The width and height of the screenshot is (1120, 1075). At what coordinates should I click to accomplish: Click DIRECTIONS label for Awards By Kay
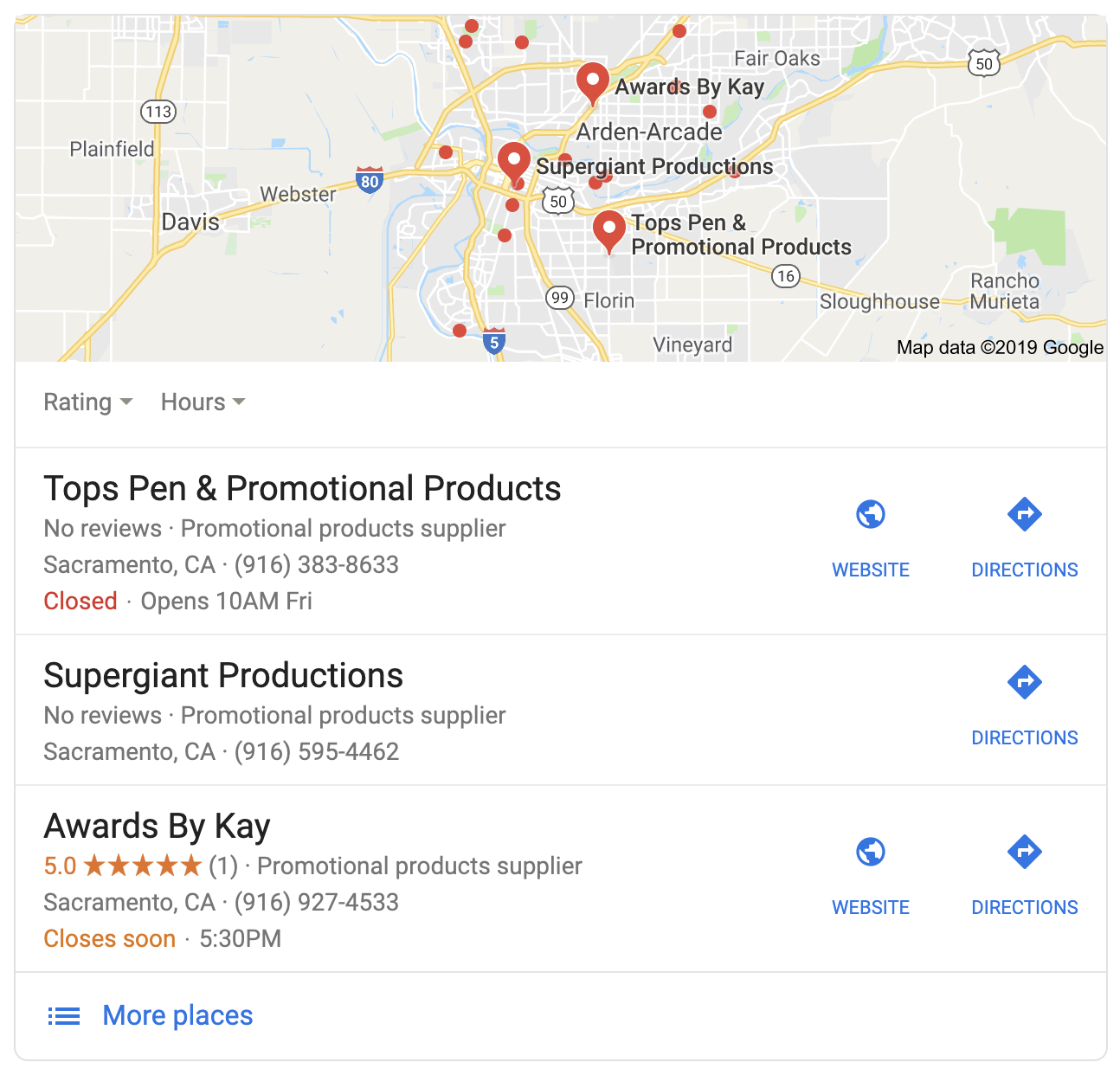pyautogui.click(x=1025, y=908)
